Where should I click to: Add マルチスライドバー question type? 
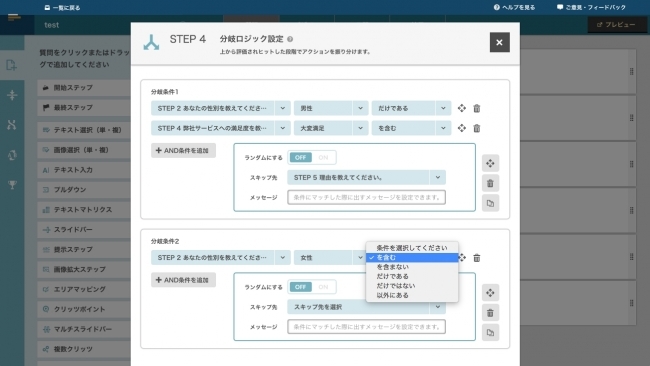click(84, 329)
